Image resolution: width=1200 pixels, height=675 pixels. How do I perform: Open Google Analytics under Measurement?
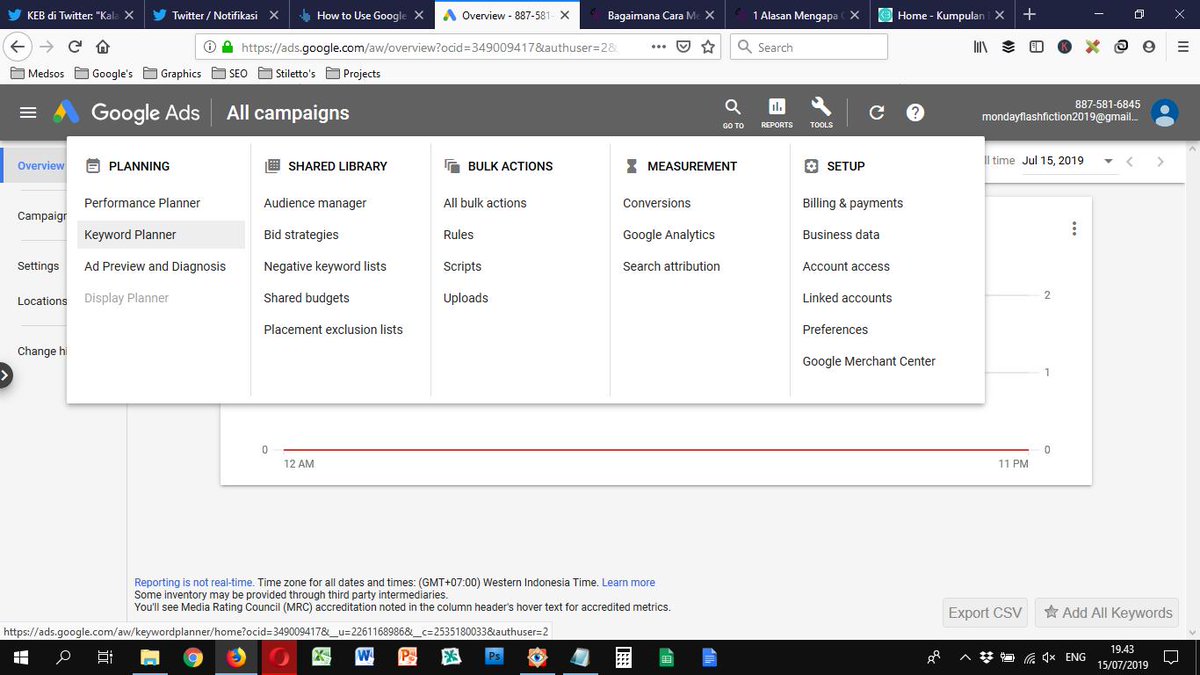[x=669, y=235]
